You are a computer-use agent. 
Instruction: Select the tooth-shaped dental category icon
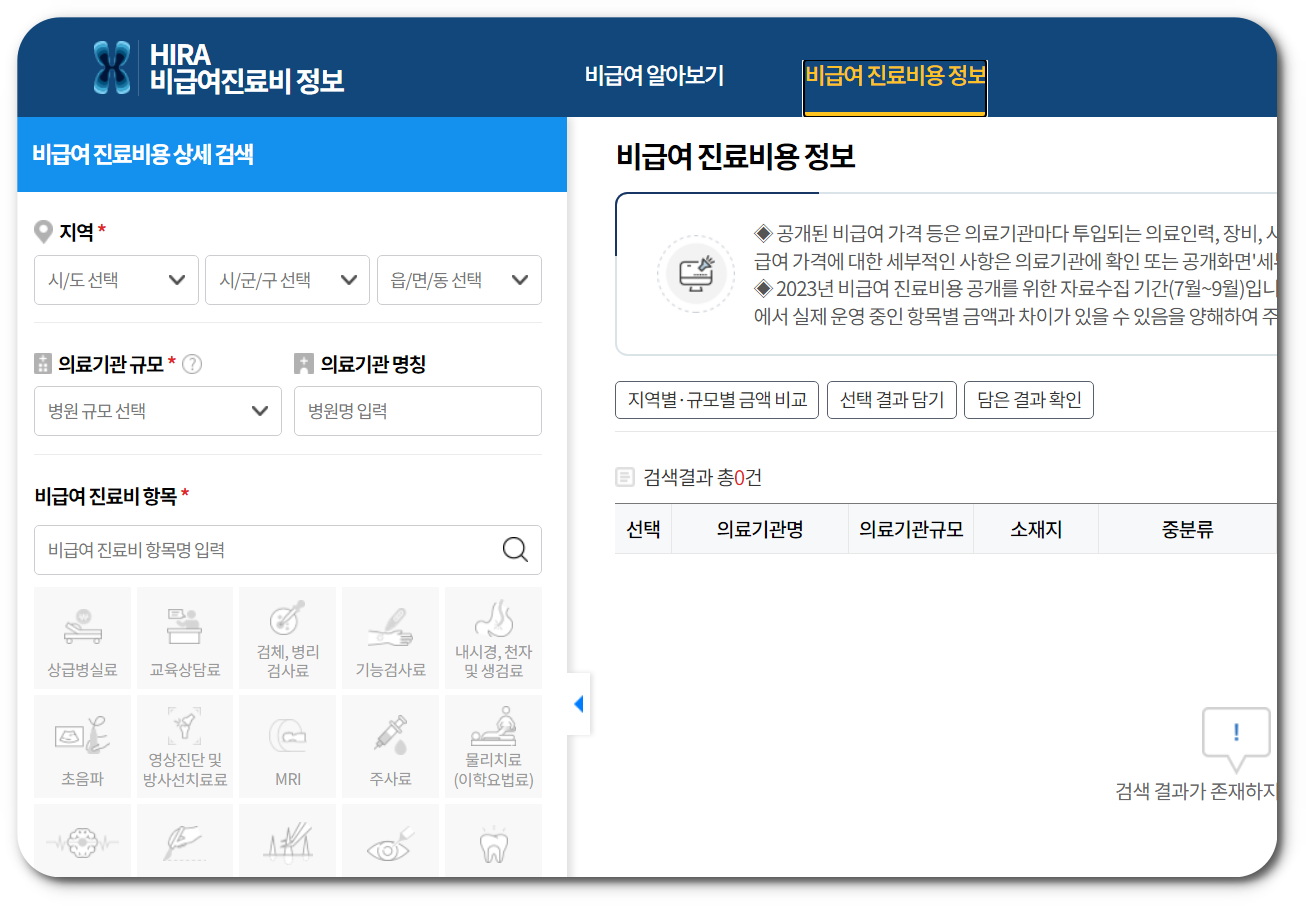[x=493, y=848]
